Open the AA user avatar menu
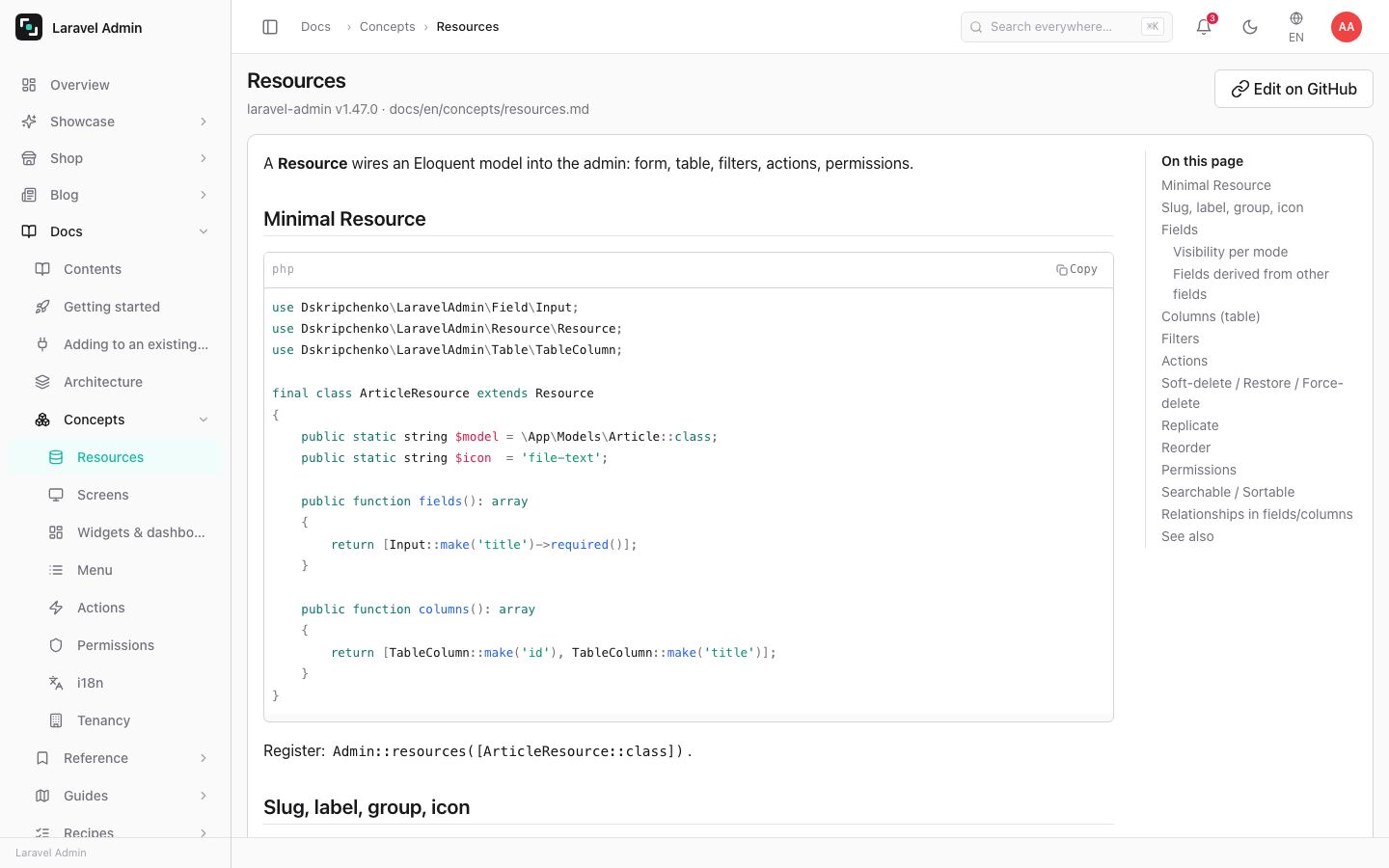Screen dimensions: 1389x868 click(x=1347, y=27)
